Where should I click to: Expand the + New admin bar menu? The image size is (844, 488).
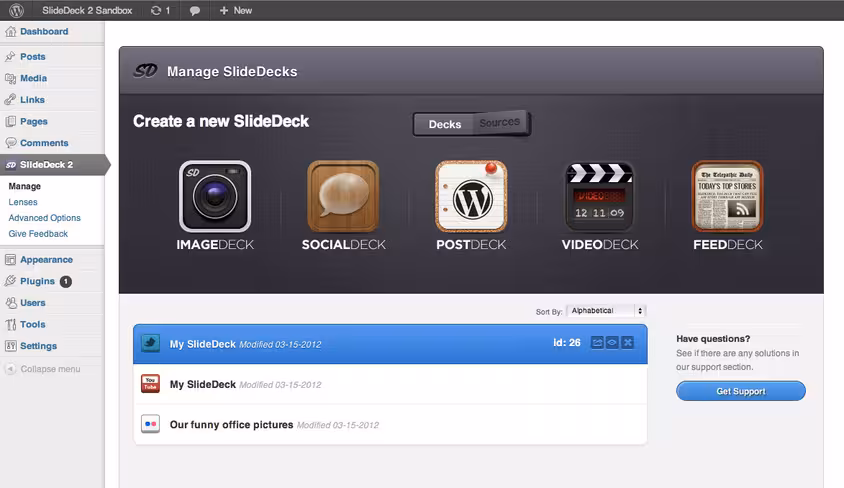[236, 10]
